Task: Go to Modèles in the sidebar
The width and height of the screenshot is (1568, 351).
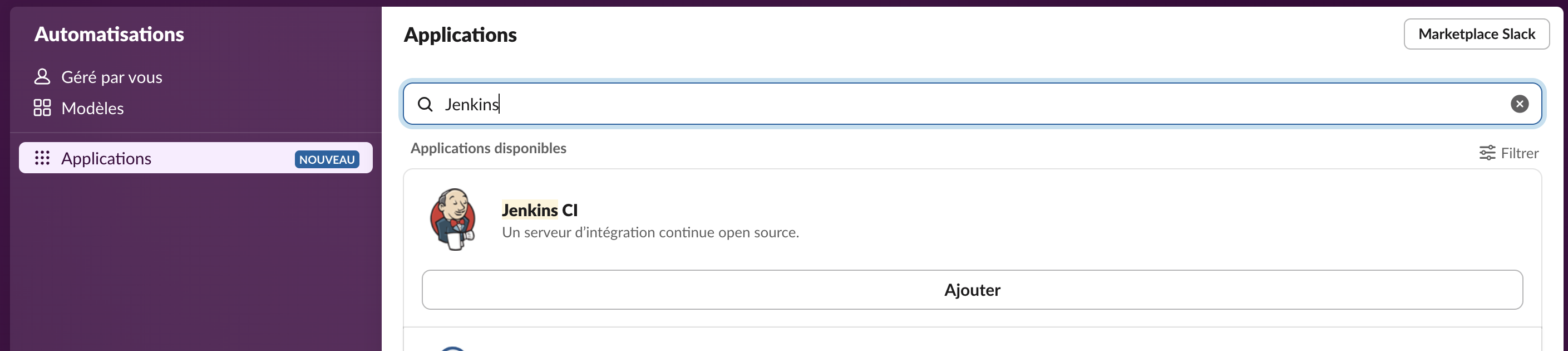Action: [92, 109]
